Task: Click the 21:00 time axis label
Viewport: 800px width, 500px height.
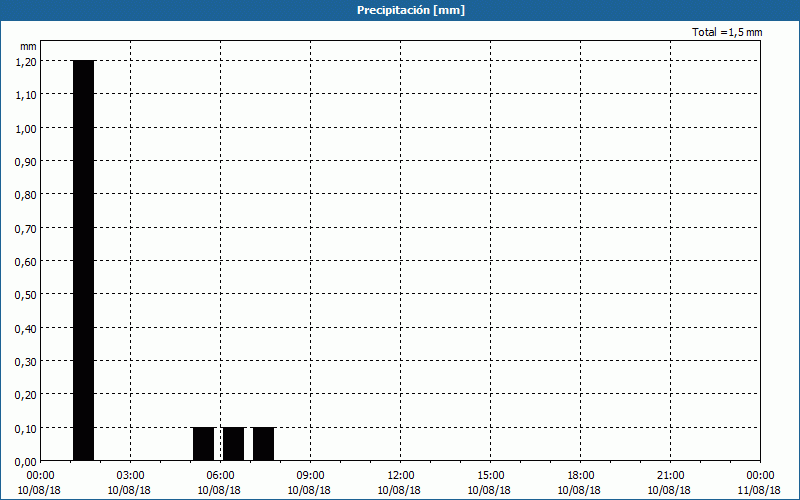Action: click(x=670, y=476)
